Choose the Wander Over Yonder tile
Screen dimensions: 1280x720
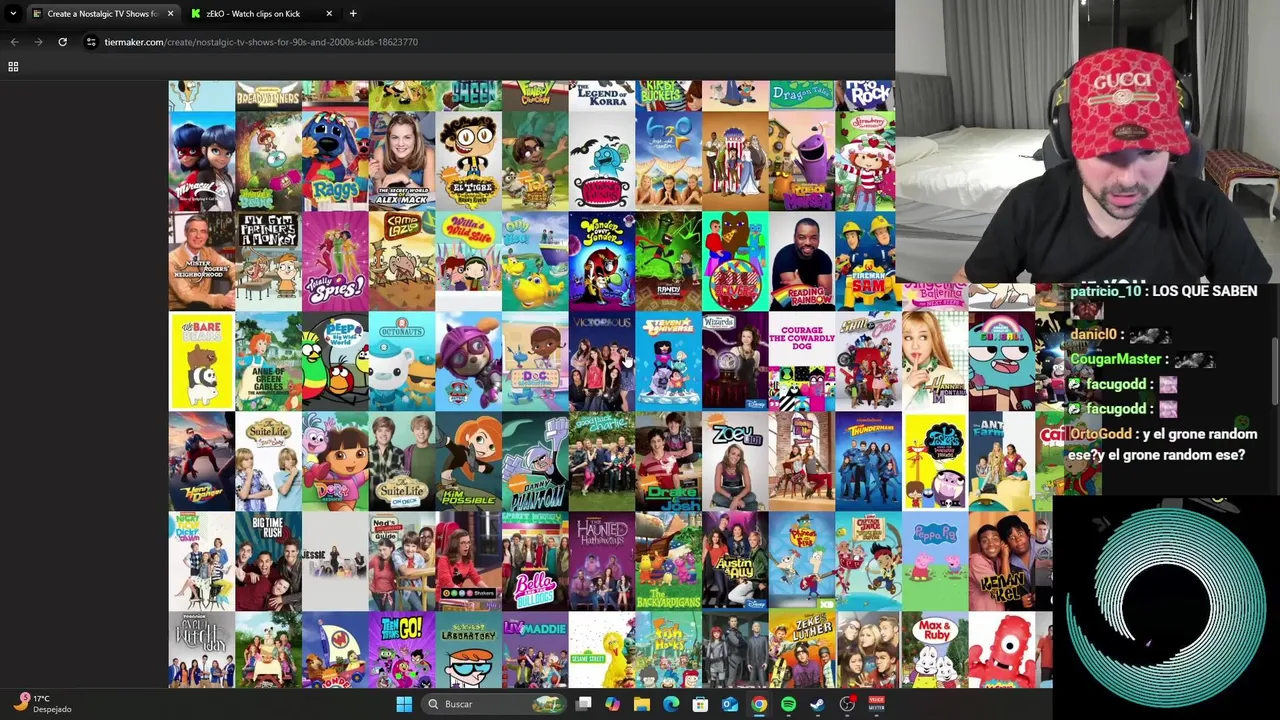click(x=602, y=261)
